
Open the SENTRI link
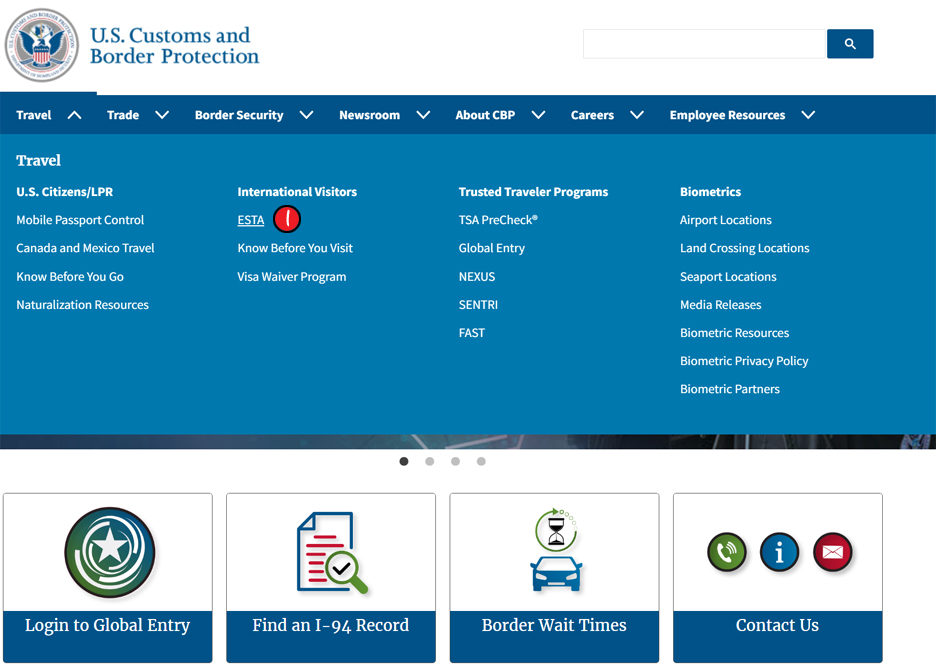tap(478, 305)
